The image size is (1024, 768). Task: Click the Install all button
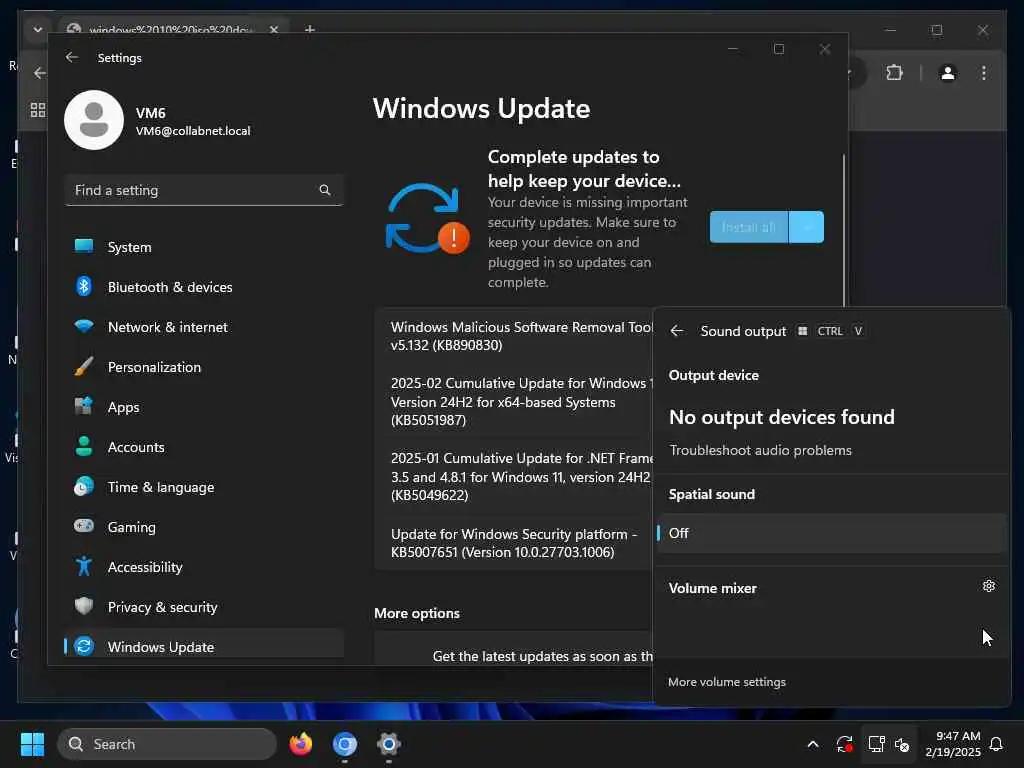pos(749,227)
